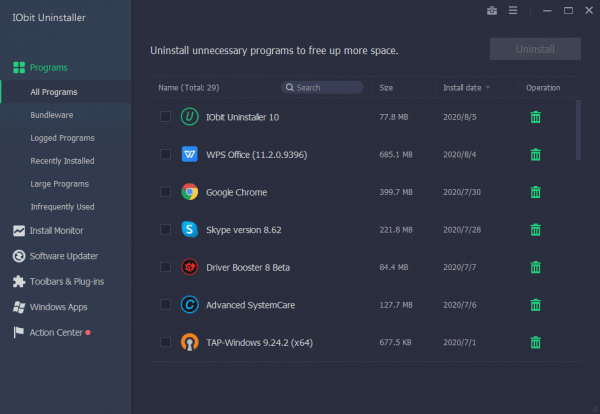Click the Install date sort arrow

point(488,88)
